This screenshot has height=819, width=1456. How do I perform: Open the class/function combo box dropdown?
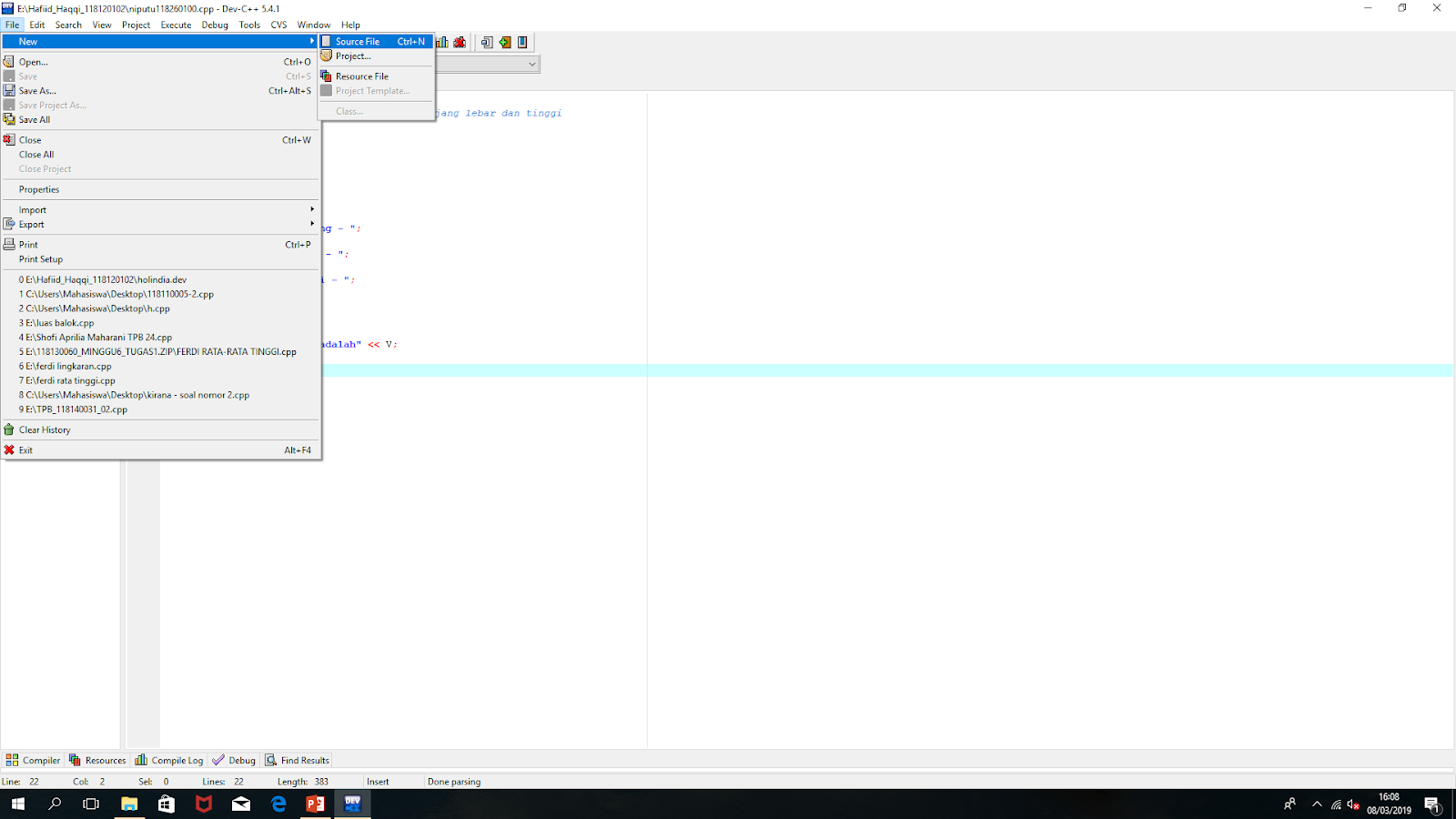point(532,64)
